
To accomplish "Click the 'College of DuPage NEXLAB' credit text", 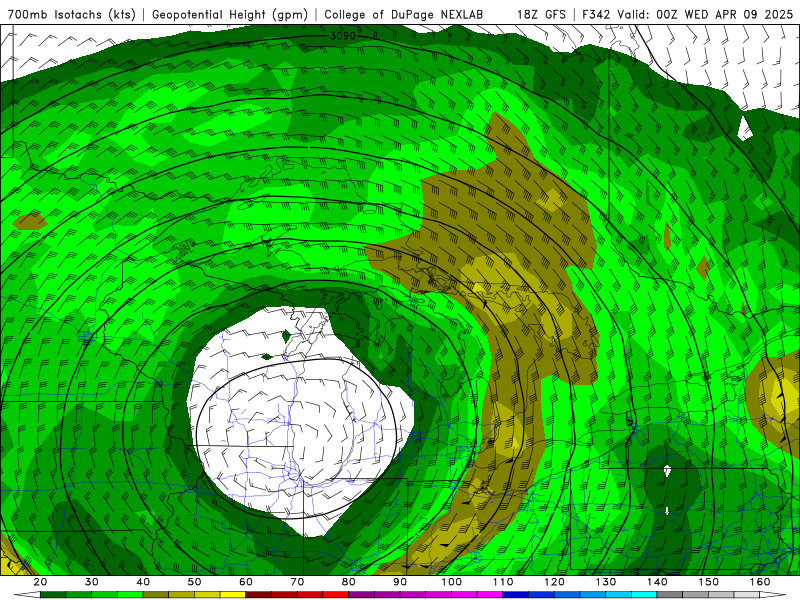I will click(x=403, y=14).
